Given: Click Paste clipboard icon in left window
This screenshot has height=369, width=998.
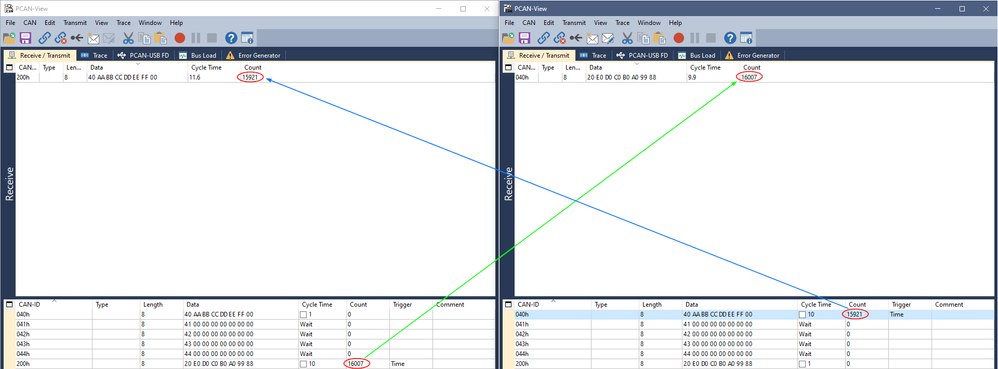Looking at the screenshot, I should tap(160, 38).
